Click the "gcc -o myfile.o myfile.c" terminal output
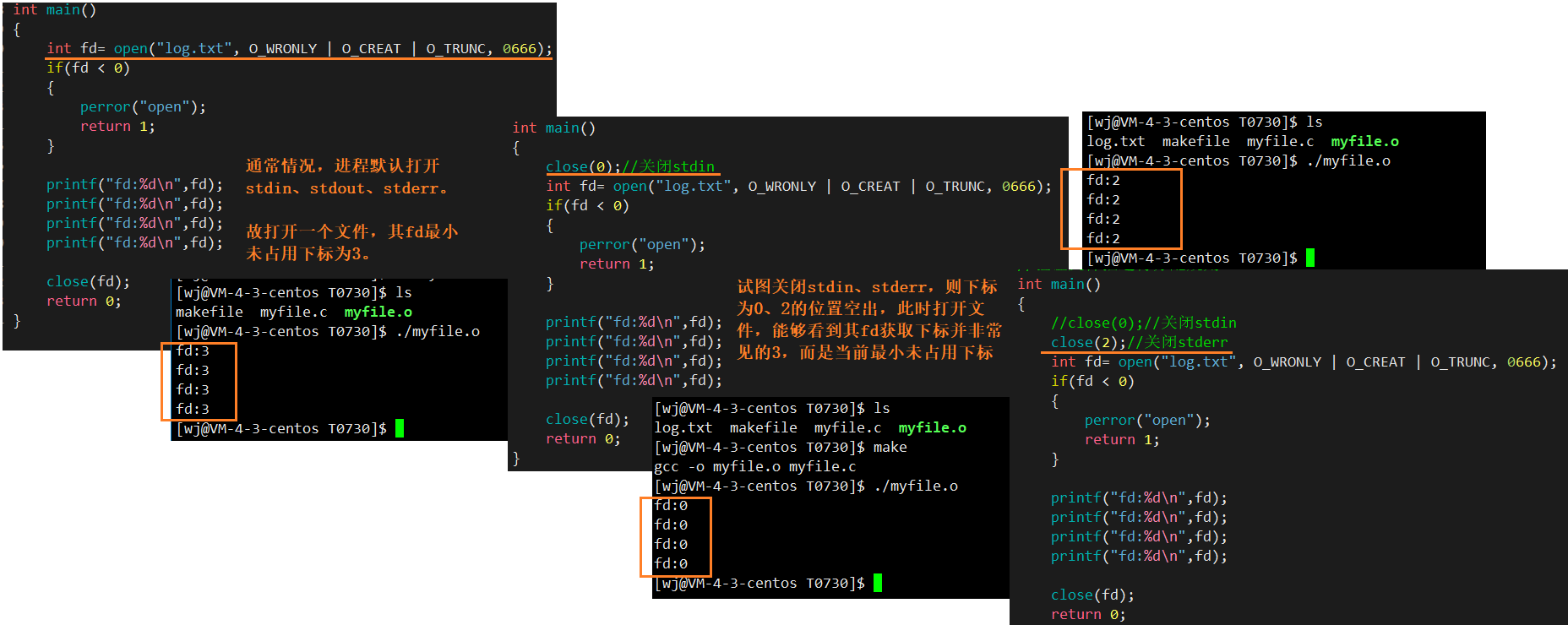This screenshot has width=1568, height=625. click(x=755, y=466)
